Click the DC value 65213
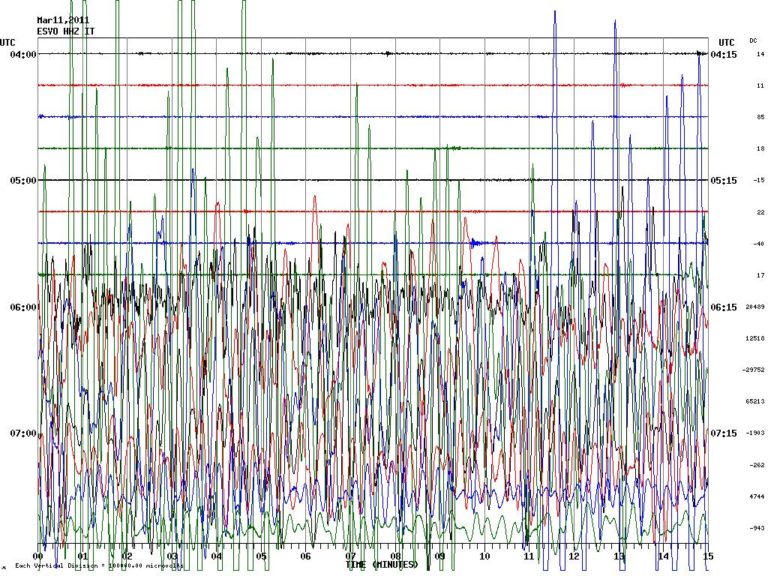Viewport: 768px width, 576px height. pos(755,402)
